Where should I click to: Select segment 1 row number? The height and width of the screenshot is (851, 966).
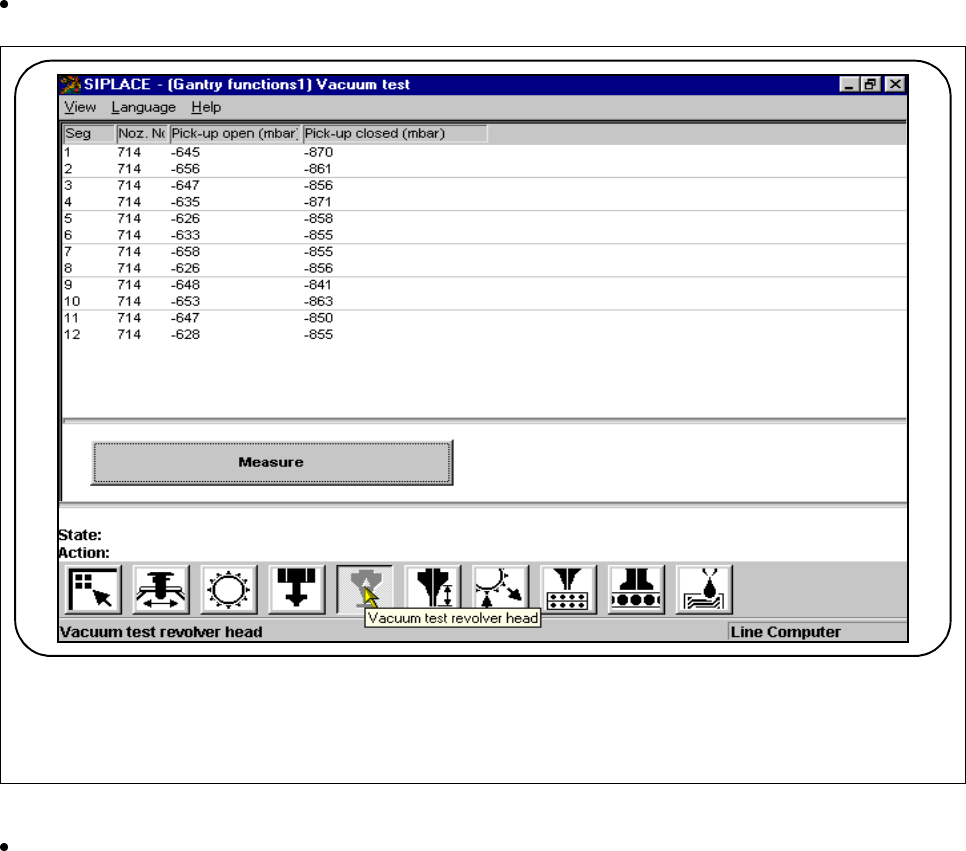(67, 152)
